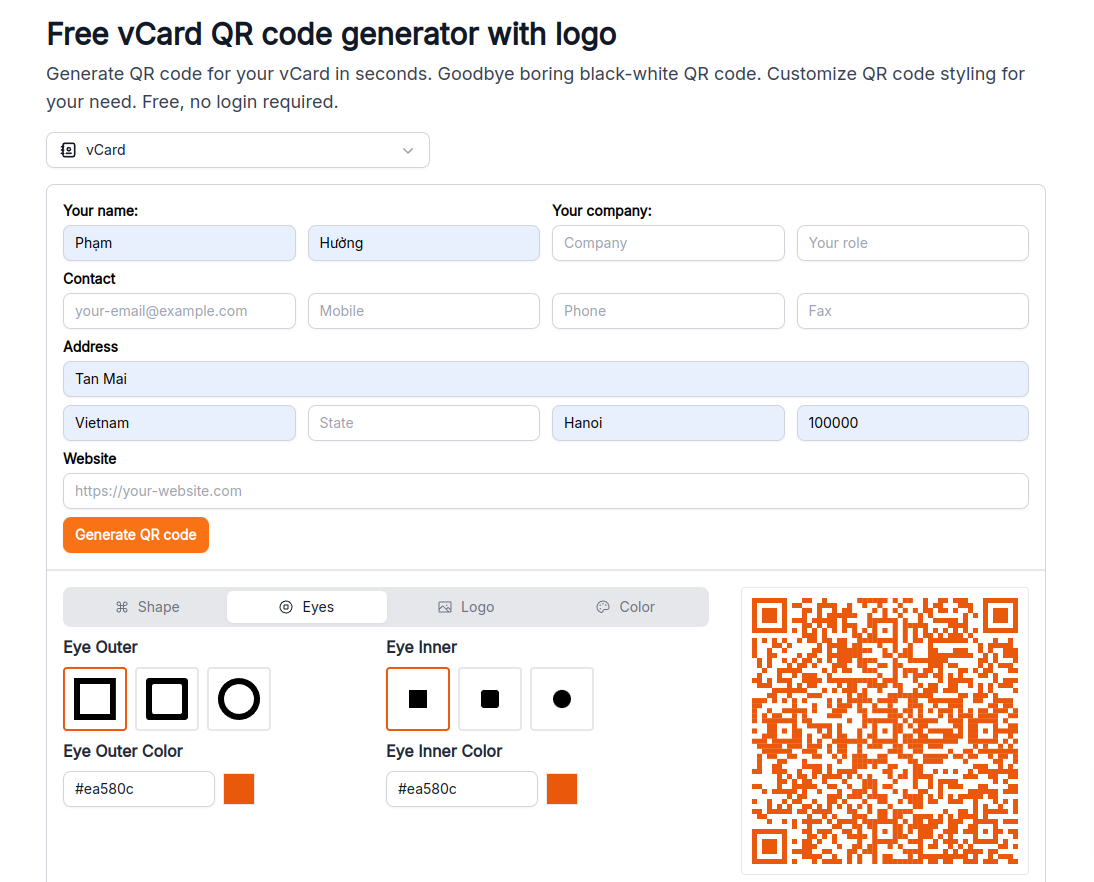The height and width of the screenshot is (882, 1094).
Task: Click the first name field containing Phạm
Action: pos(179,243)
